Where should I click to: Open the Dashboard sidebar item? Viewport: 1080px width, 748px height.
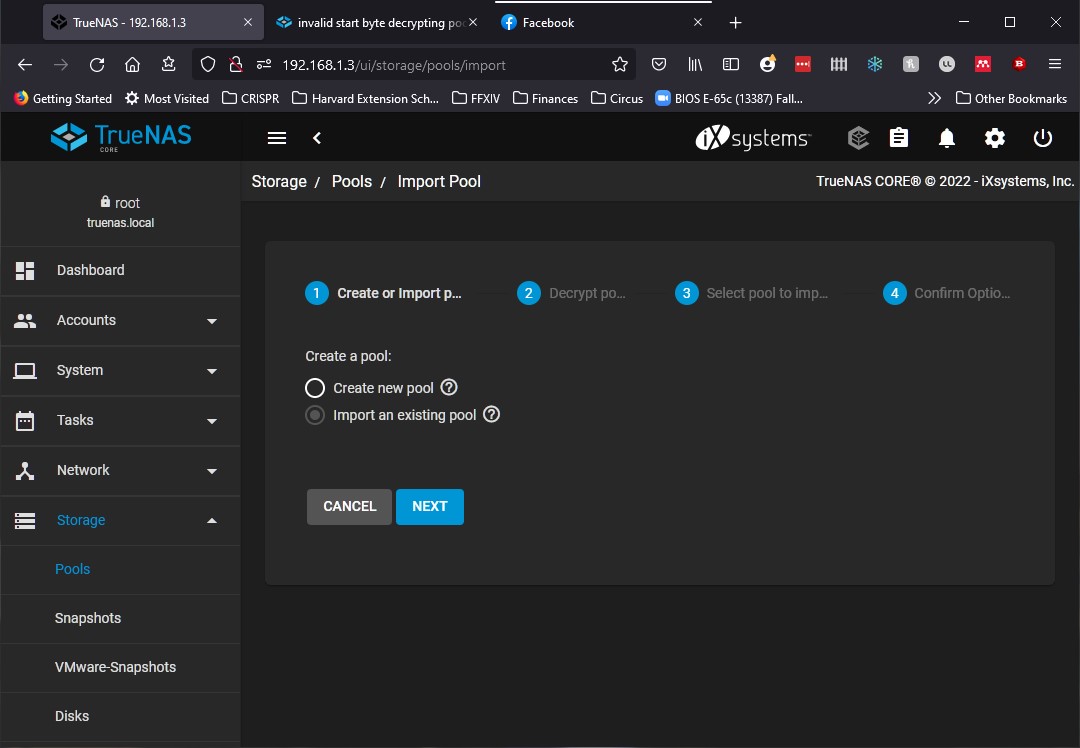pos(121,270)
